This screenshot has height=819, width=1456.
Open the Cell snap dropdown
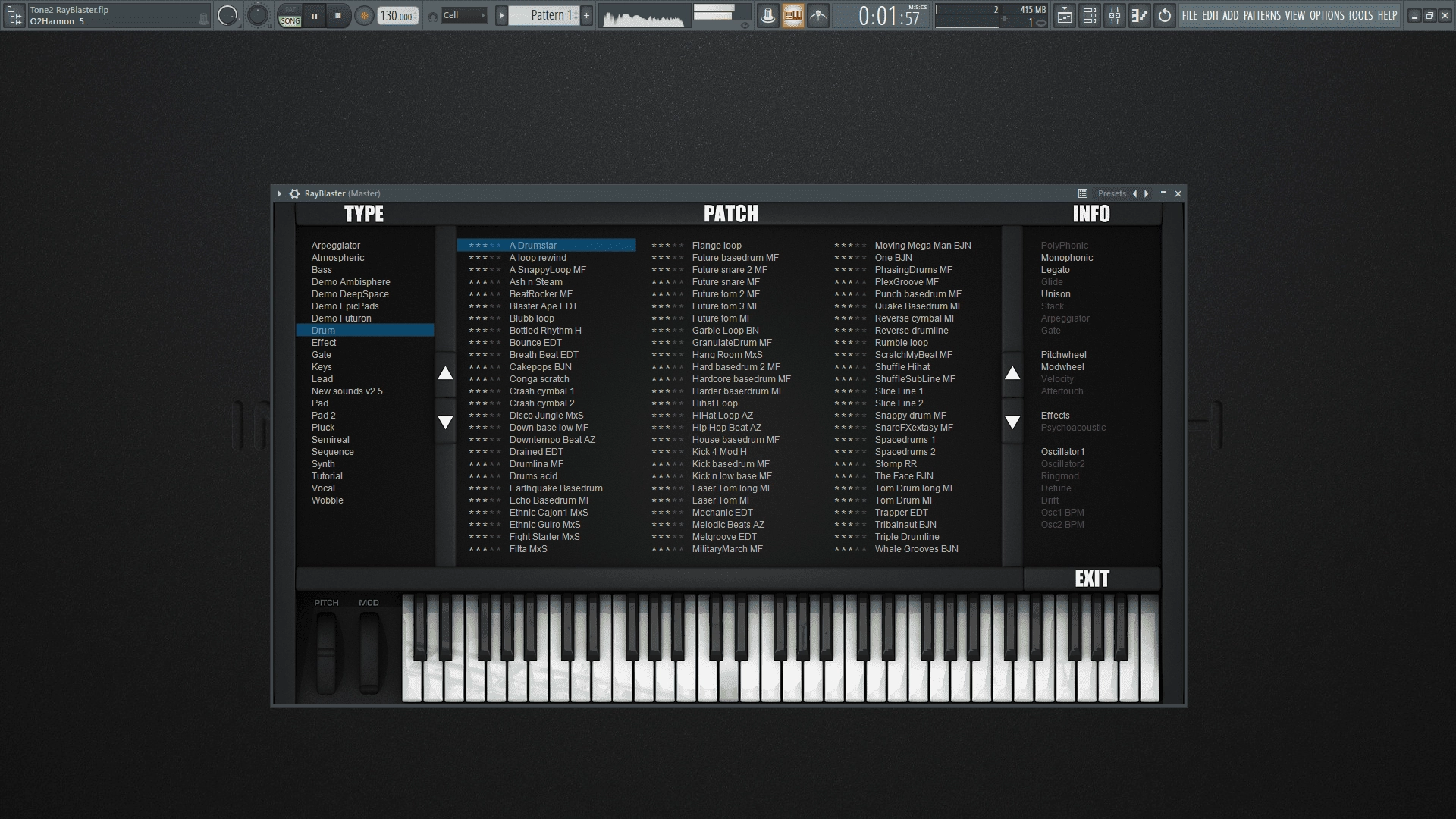[x=464, y=15]
